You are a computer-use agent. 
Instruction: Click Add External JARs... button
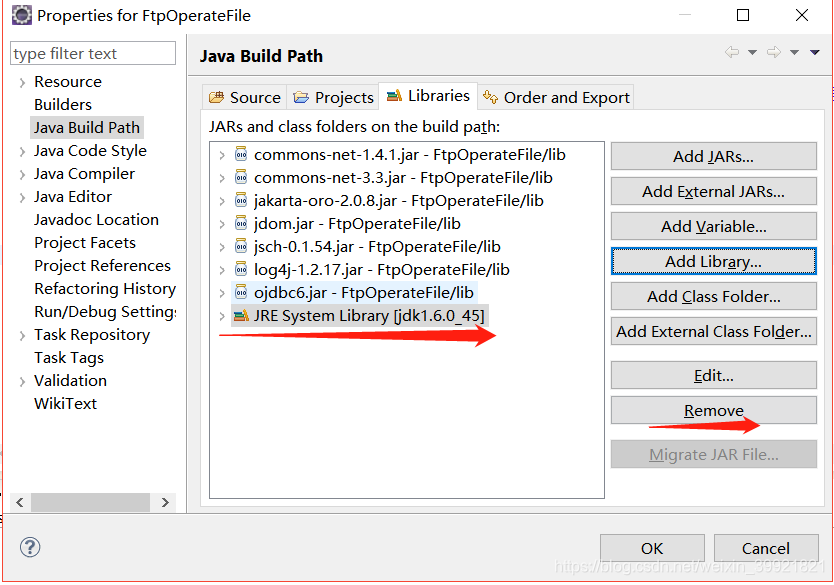coord(713,191)
